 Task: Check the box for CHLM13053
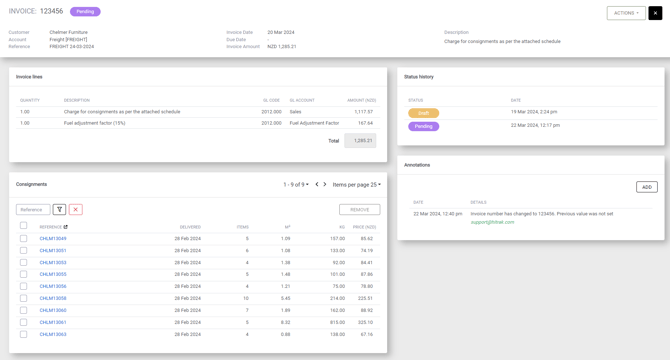(24, 262)
